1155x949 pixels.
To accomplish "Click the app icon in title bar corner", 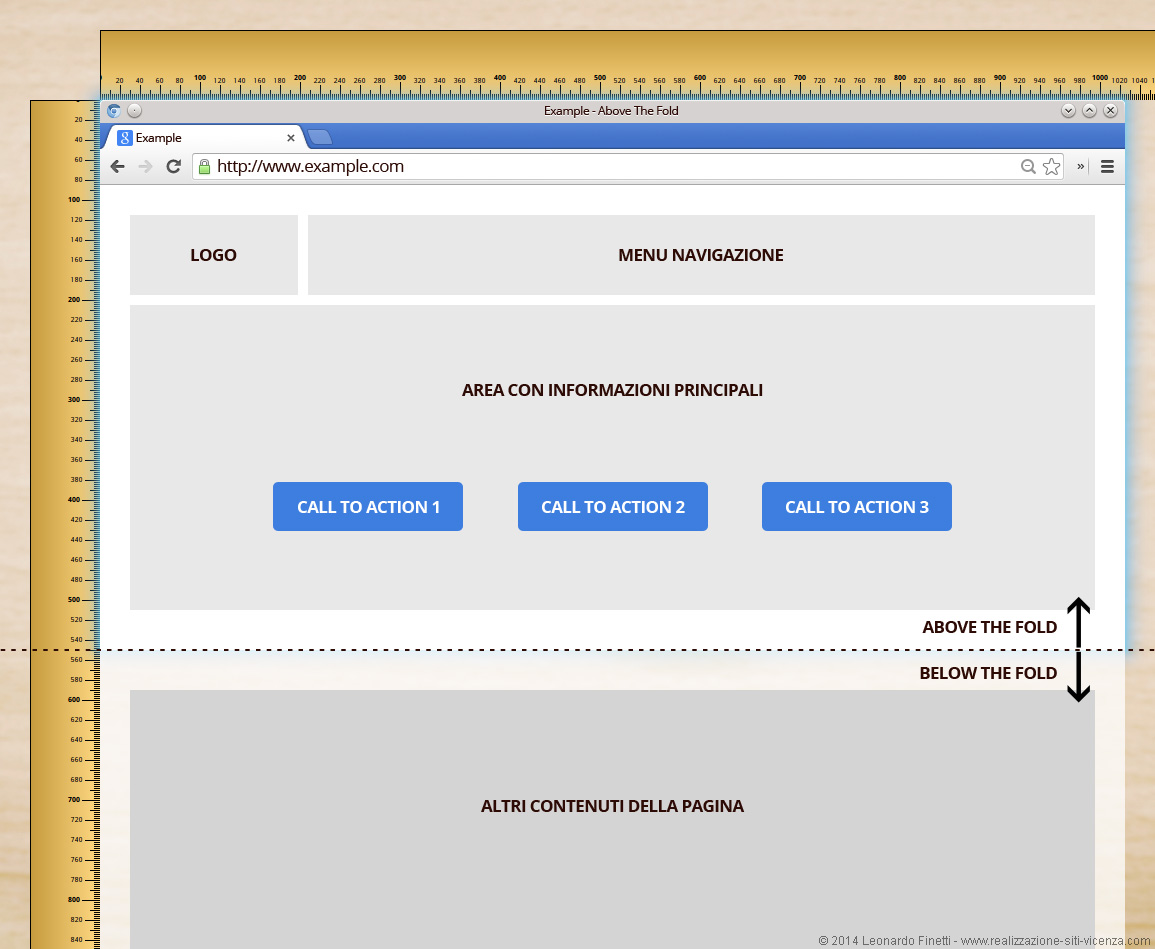I will click(x=114, y=111).
